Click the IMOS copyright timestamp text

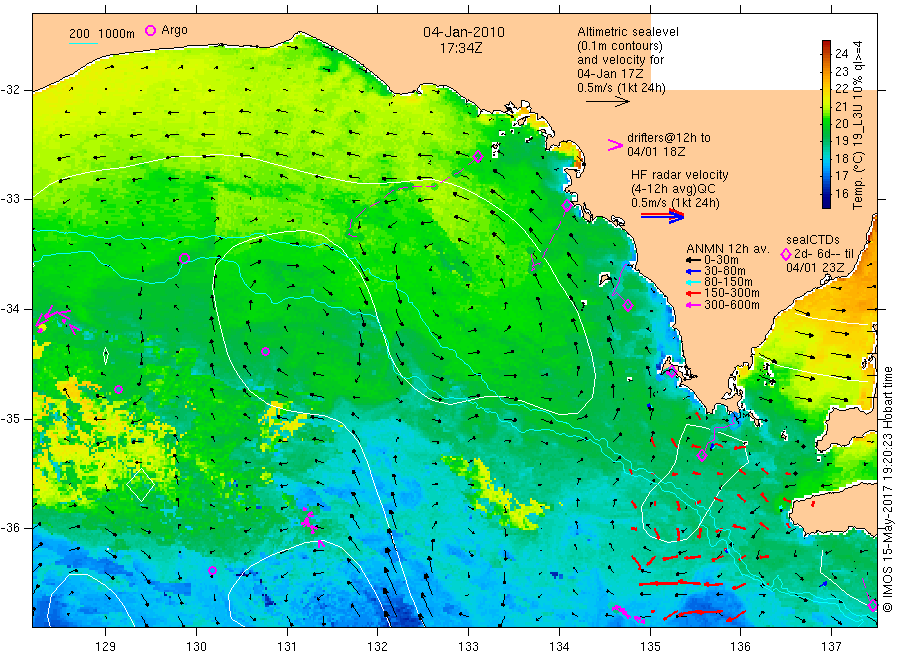coord(887,490)
